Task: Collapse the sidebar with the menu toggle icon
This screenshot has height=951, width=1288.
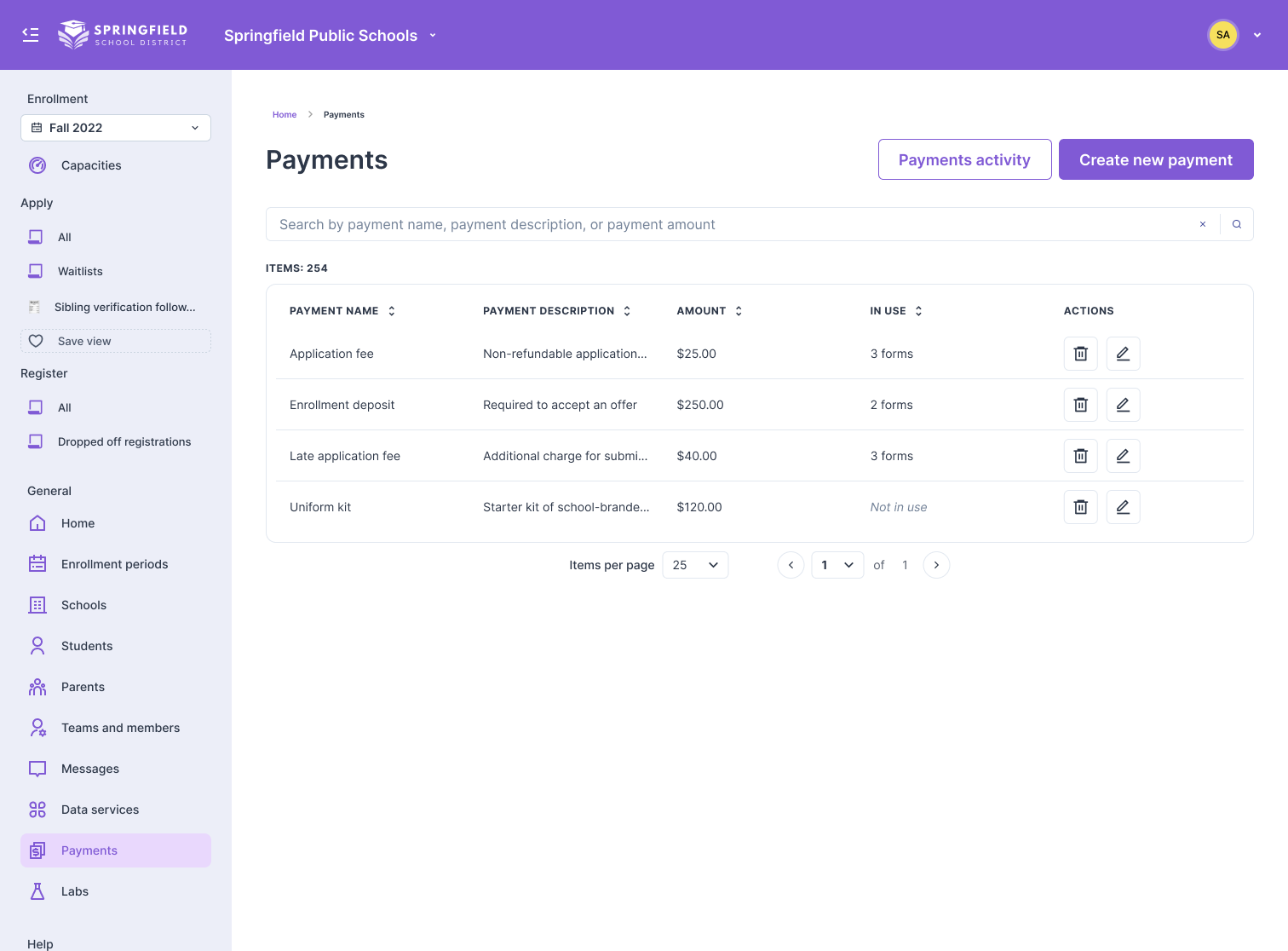Action: [31, 35]
